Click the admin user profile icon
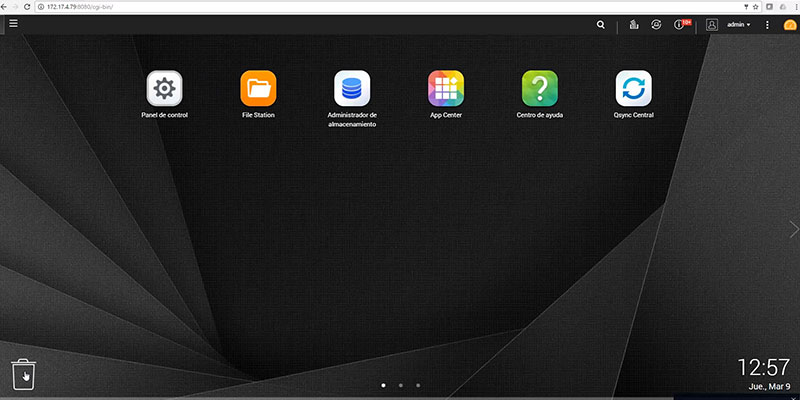The height and width of the screenshot is (400, 800). [x=712, y=24]
